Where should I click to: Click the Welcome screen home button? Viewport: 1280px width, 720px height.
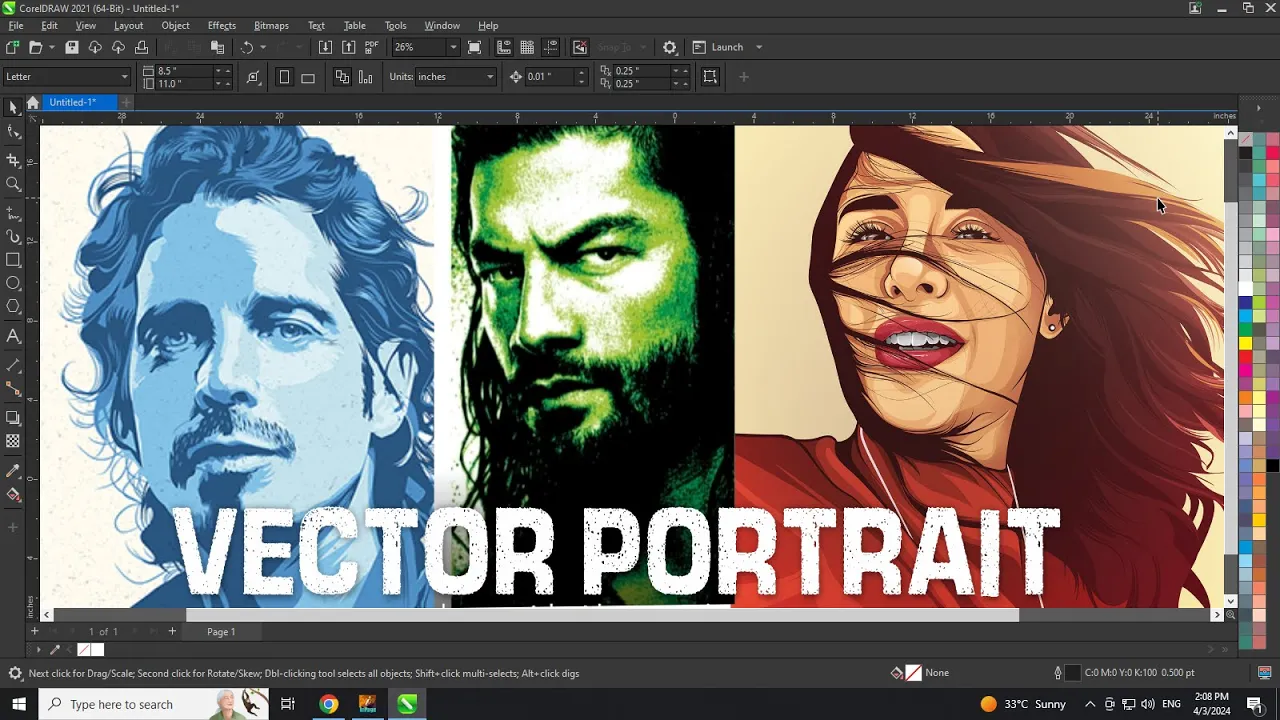point(32,102)
